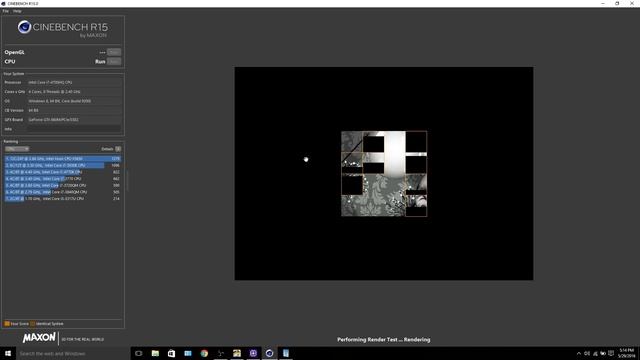Click the Run button next to CPU
The height and width of the screenshot is (360, 640).
click(114, 62)
